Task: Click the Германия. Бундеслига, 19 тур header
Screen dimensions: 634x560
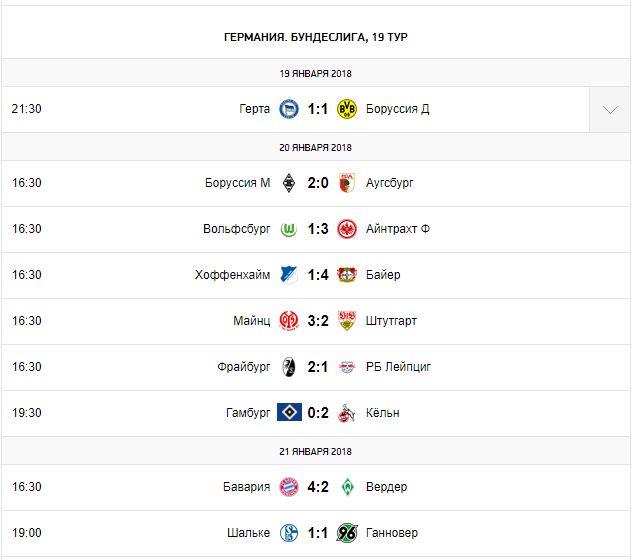Action: (x=316, y=37)
